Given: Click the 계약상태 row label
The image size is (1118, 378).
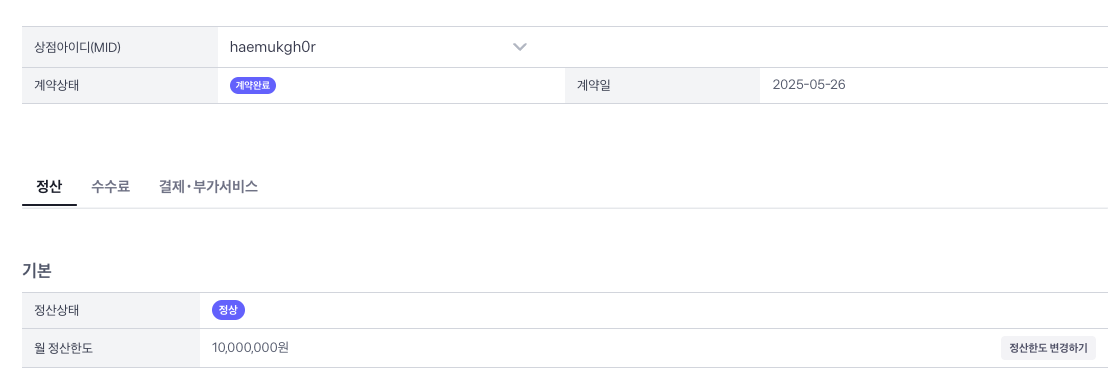Looking at the screenshot, I should click(x=53, y=86).
